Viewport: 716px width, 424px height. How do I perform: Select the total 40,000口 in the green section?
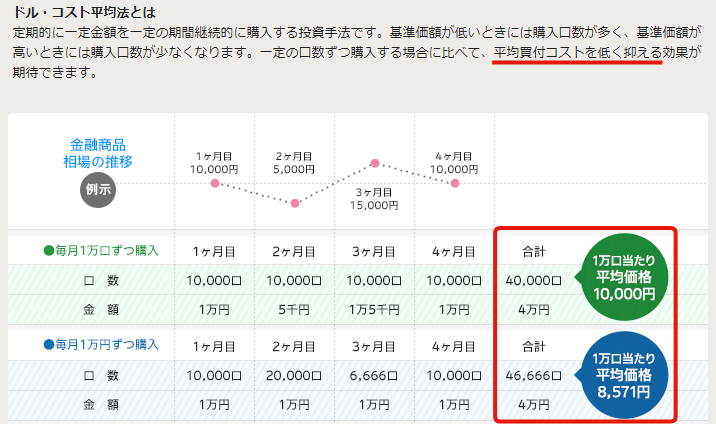point(533,280)
